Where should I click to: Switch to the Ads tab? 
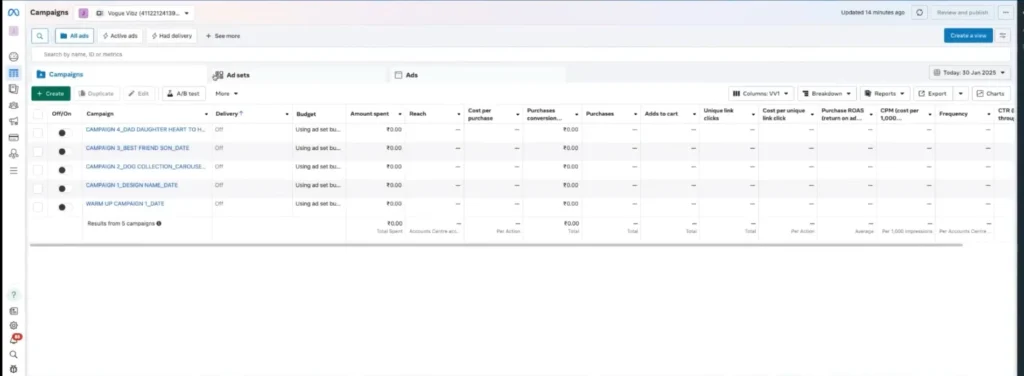click(477, 75)
